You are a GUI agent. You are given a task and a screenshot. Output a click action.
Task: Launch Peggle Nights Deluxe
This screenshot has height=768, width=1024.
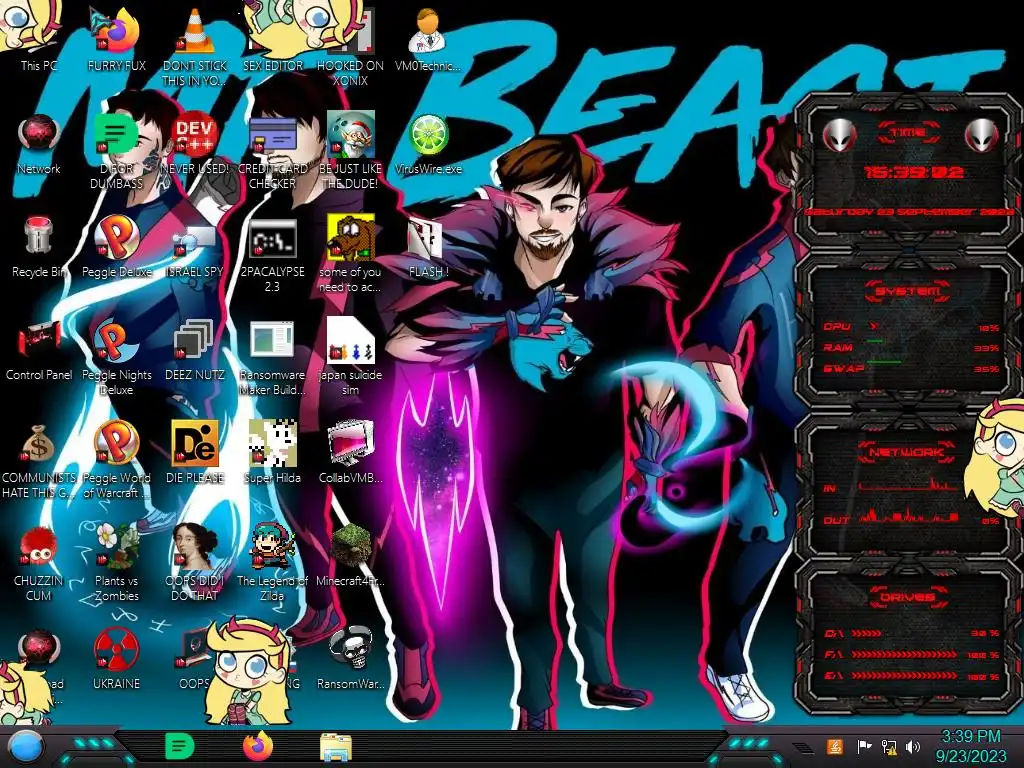pos(116,342)
